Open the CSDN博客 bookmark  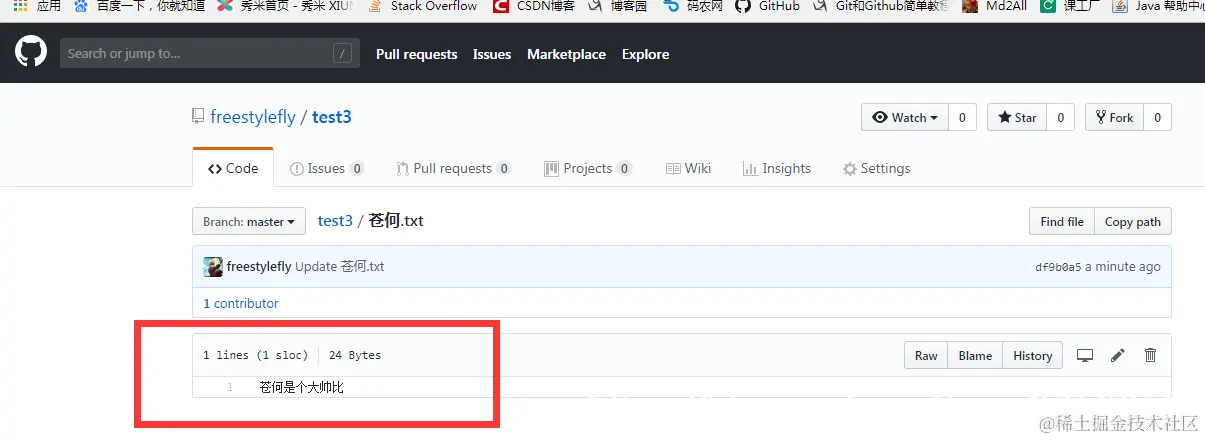point(534,5)
